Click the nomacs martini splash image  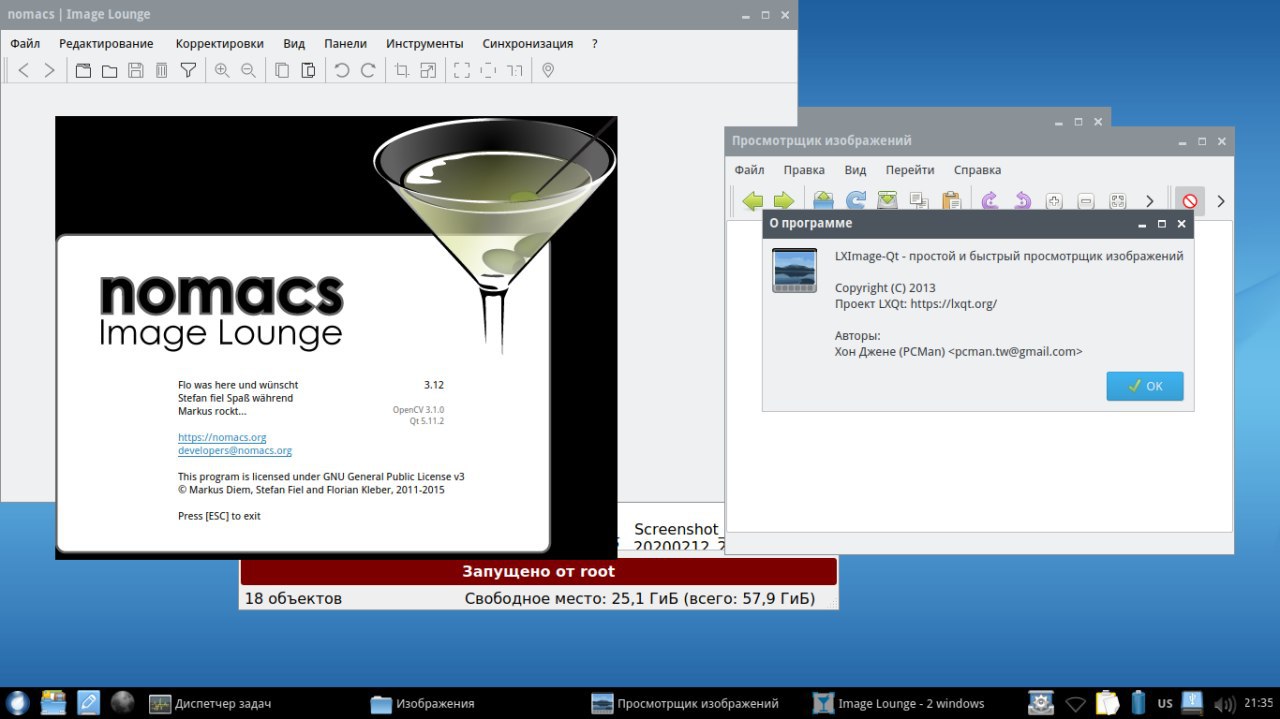pyautogui.click(x=336, y=337)
